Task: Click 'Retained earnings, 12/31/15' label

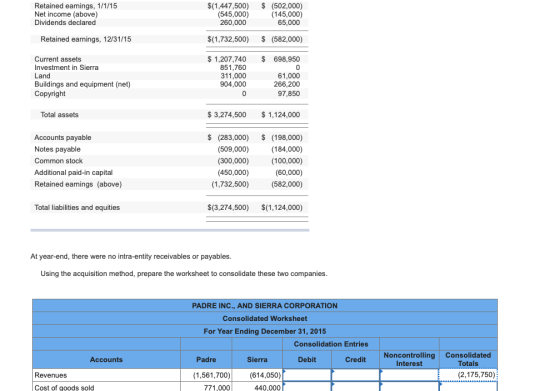Action: (x=86, y=39)
